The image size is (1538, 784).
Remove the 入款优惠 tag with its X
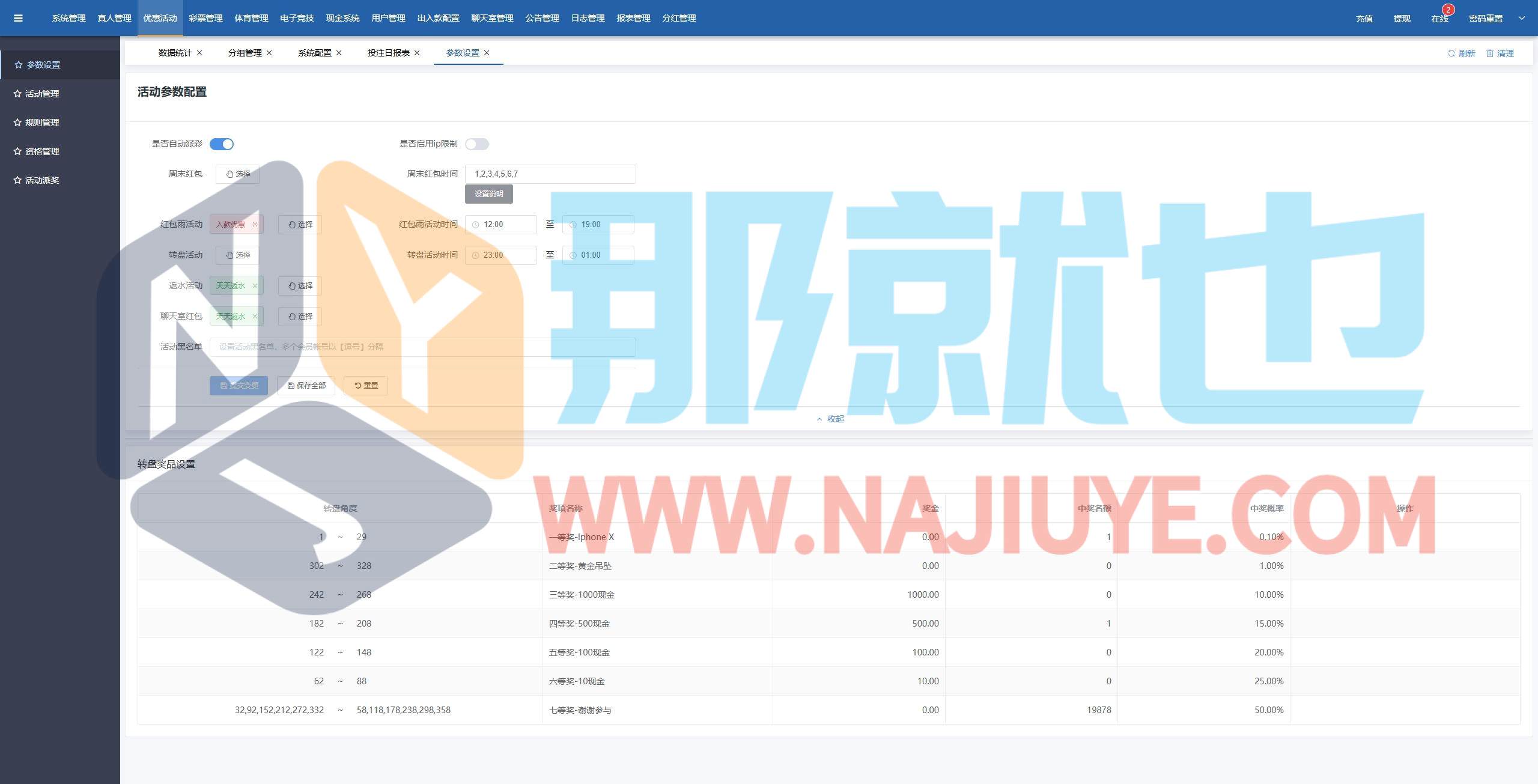(x=255, y=225)
